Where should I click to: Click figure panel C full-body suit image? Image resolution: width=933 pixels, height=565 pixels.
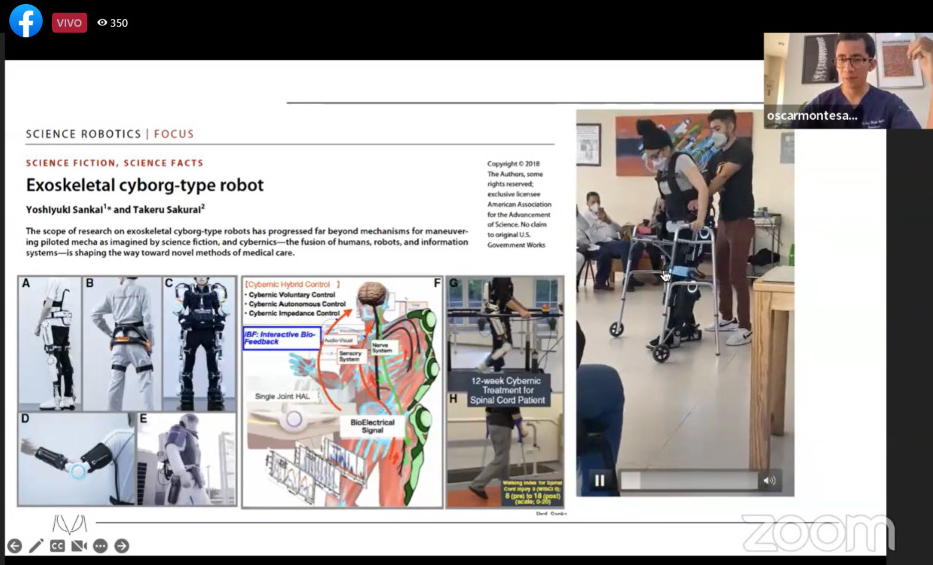click(199, 343)
